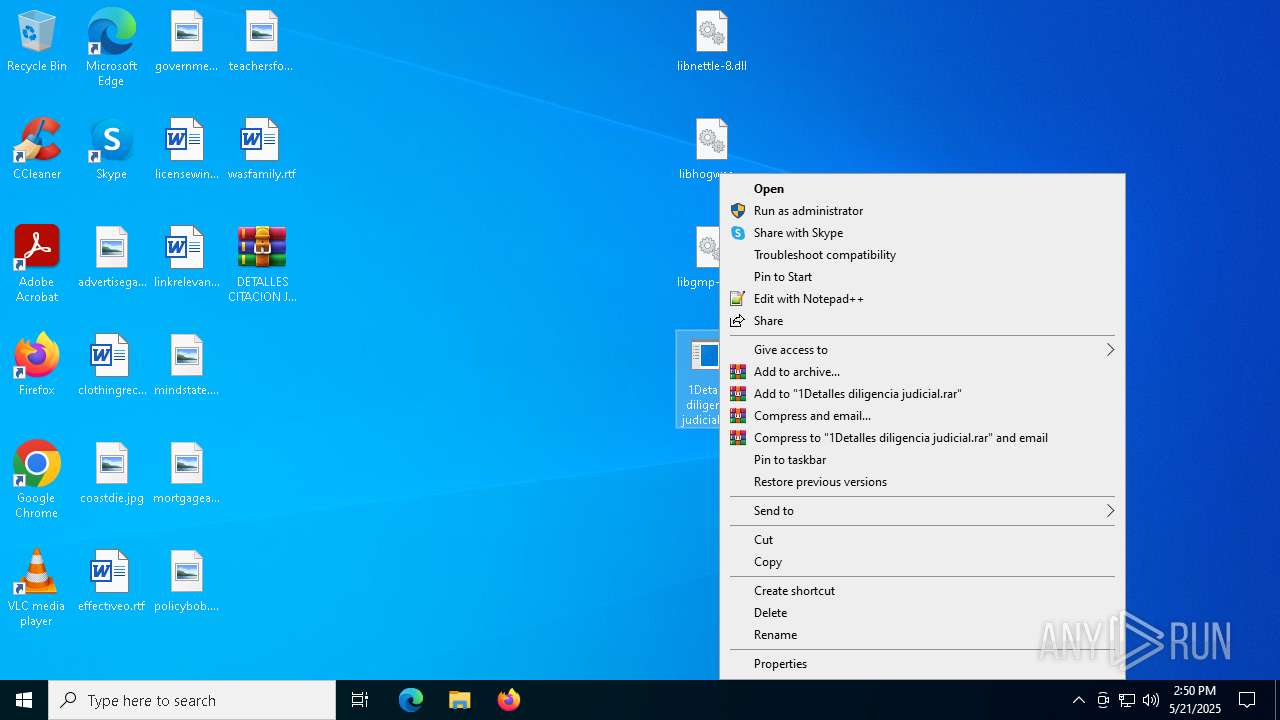
Task: Choose Run as administrator
Action: (x=922, y=211)
